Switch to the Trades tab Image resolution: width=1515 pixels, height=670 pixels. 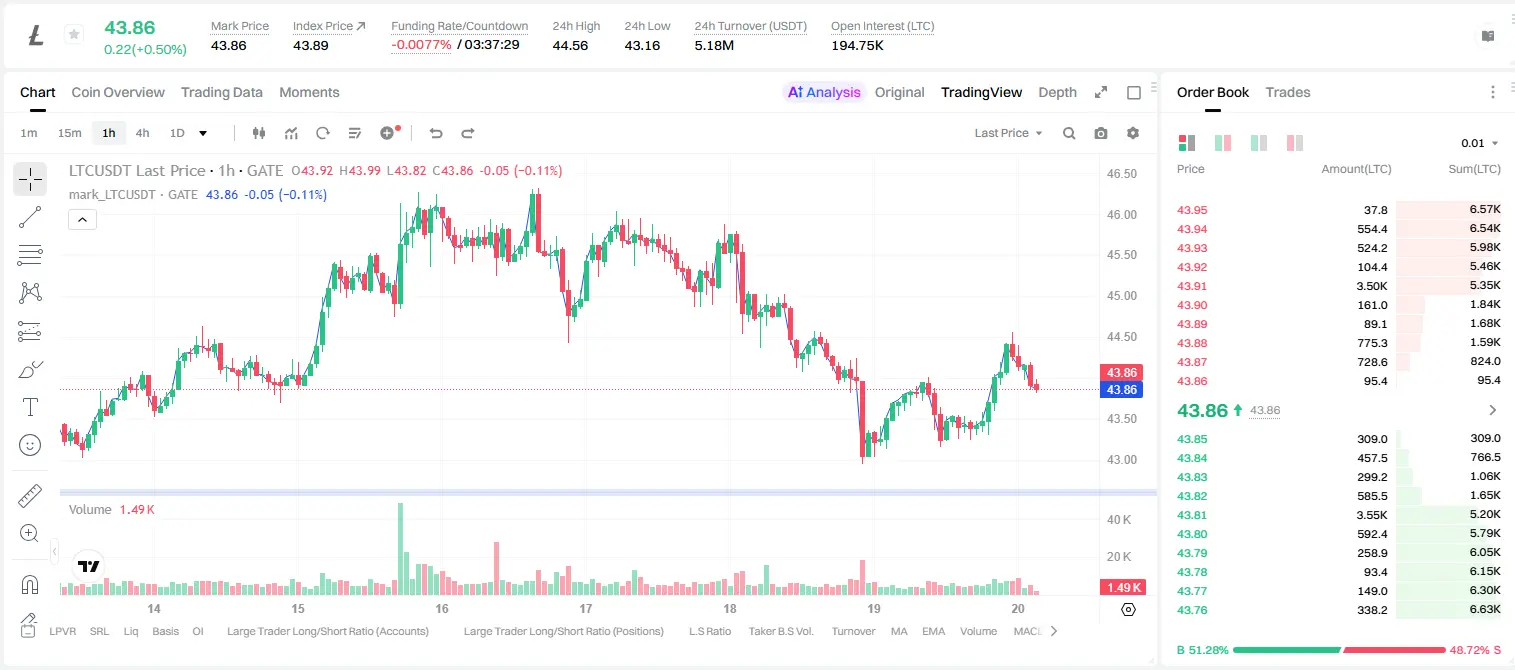click(x=1287, y=92)
